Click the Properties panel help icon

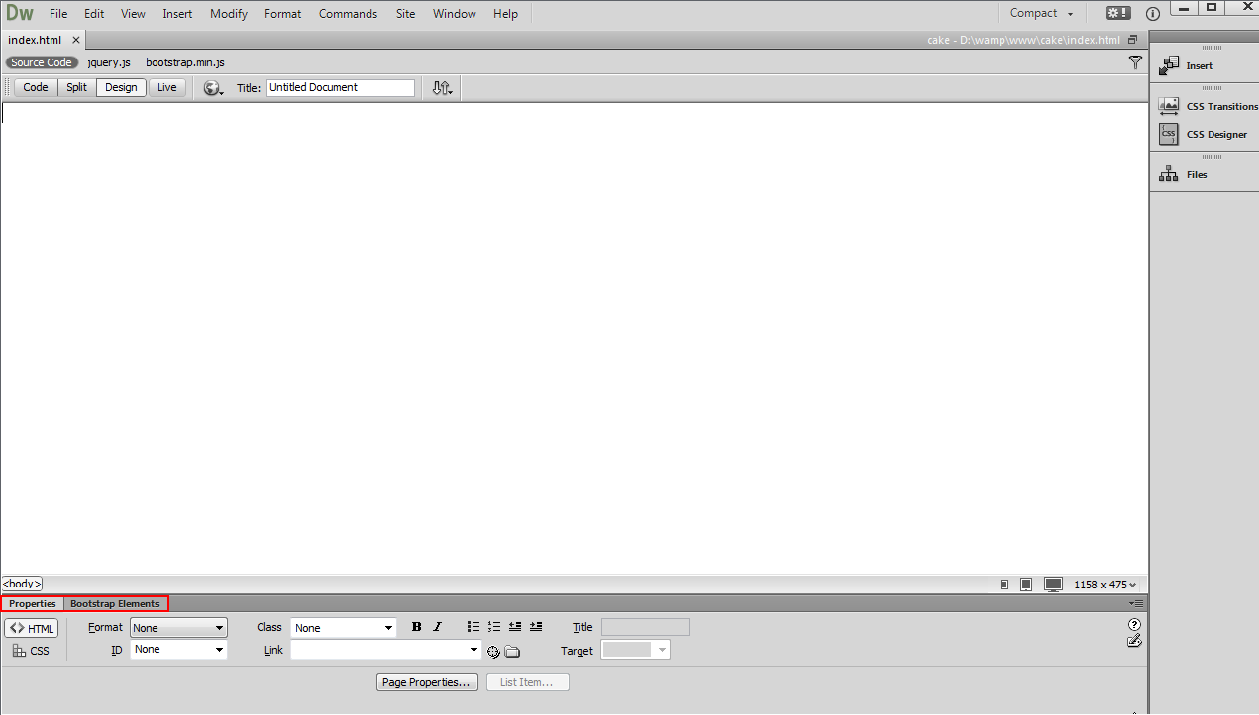(x=1134, y=624)
